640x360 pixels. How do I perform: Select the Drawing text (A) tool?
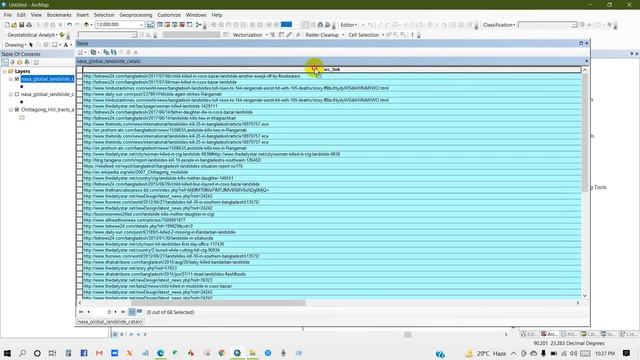[x=65, y=45]
